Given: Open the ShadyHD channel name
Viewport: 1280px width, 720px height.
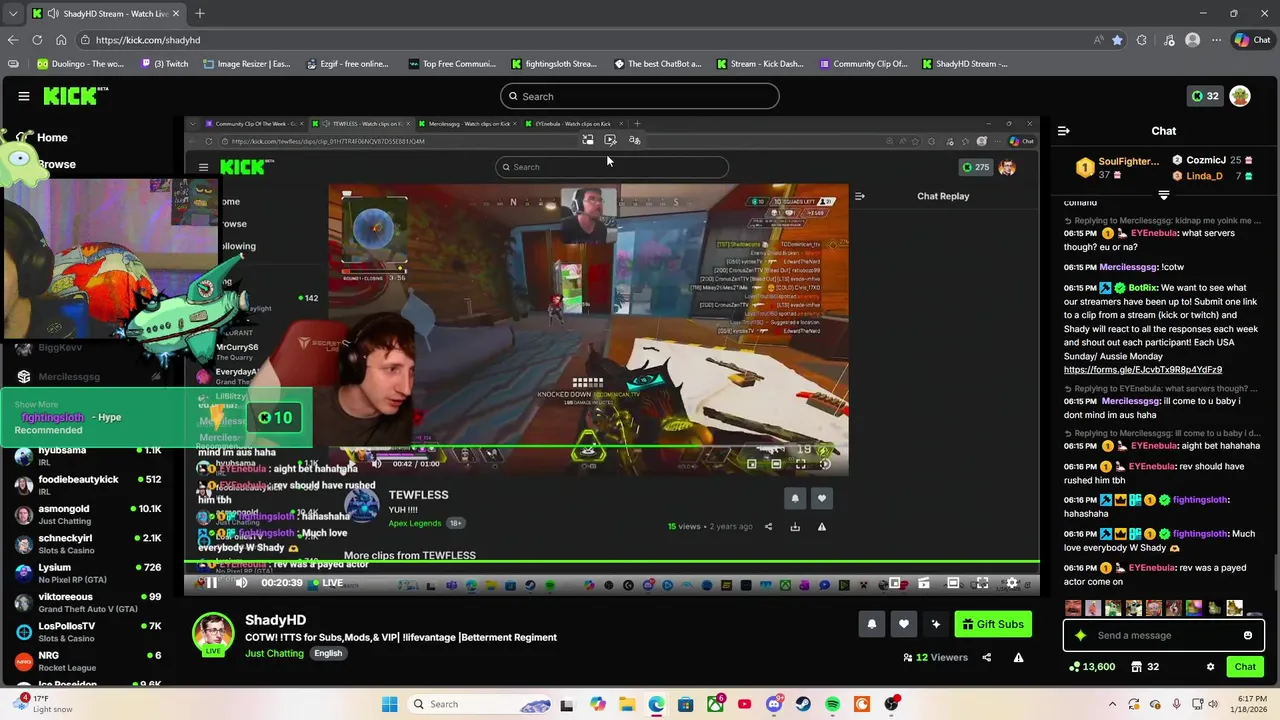Looking at the screenshot, I should point(275,620).
